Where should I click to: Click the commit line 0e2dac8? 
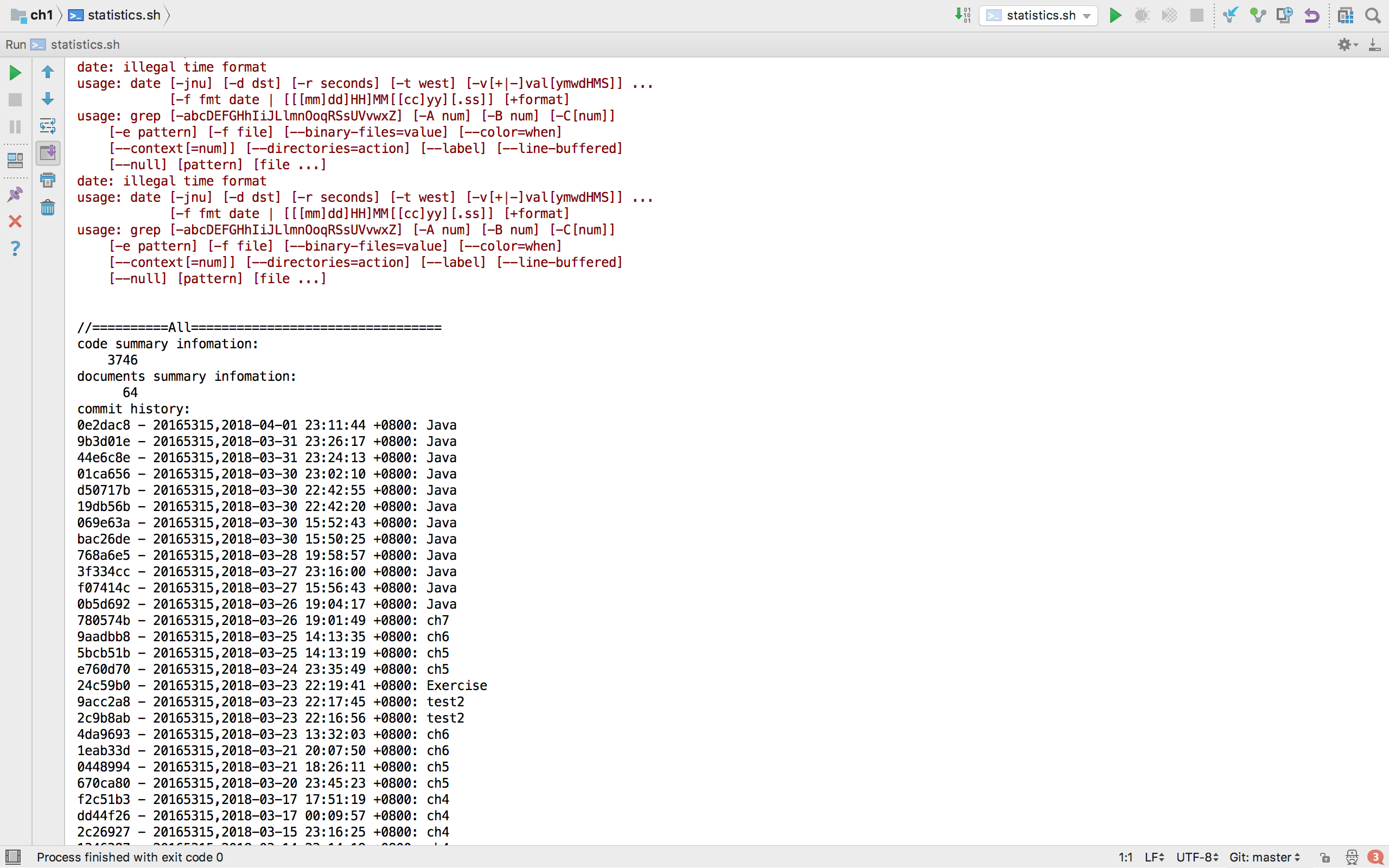267,425
